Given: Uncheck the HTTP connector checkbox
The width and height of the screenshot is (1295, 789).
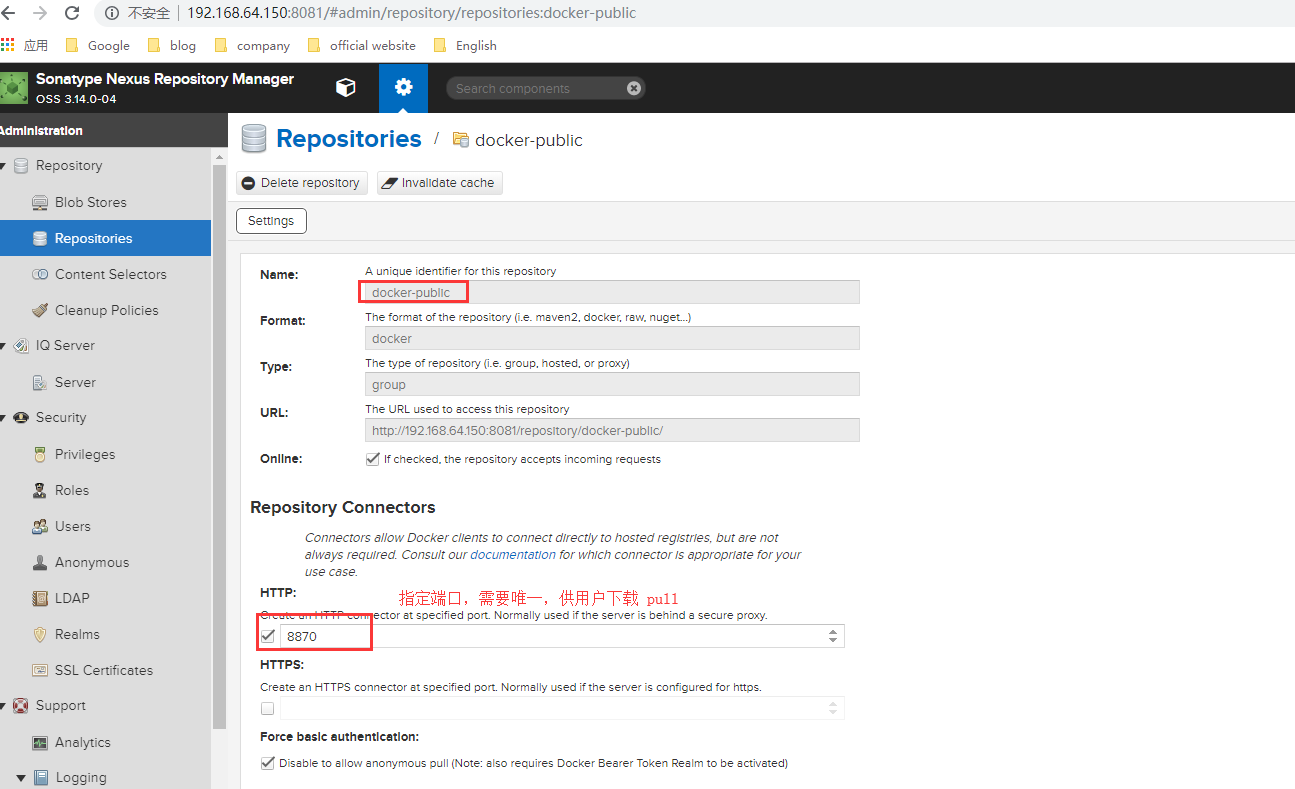Looking at the screenshot, I should pyautogui.click(x=268, y=636).
